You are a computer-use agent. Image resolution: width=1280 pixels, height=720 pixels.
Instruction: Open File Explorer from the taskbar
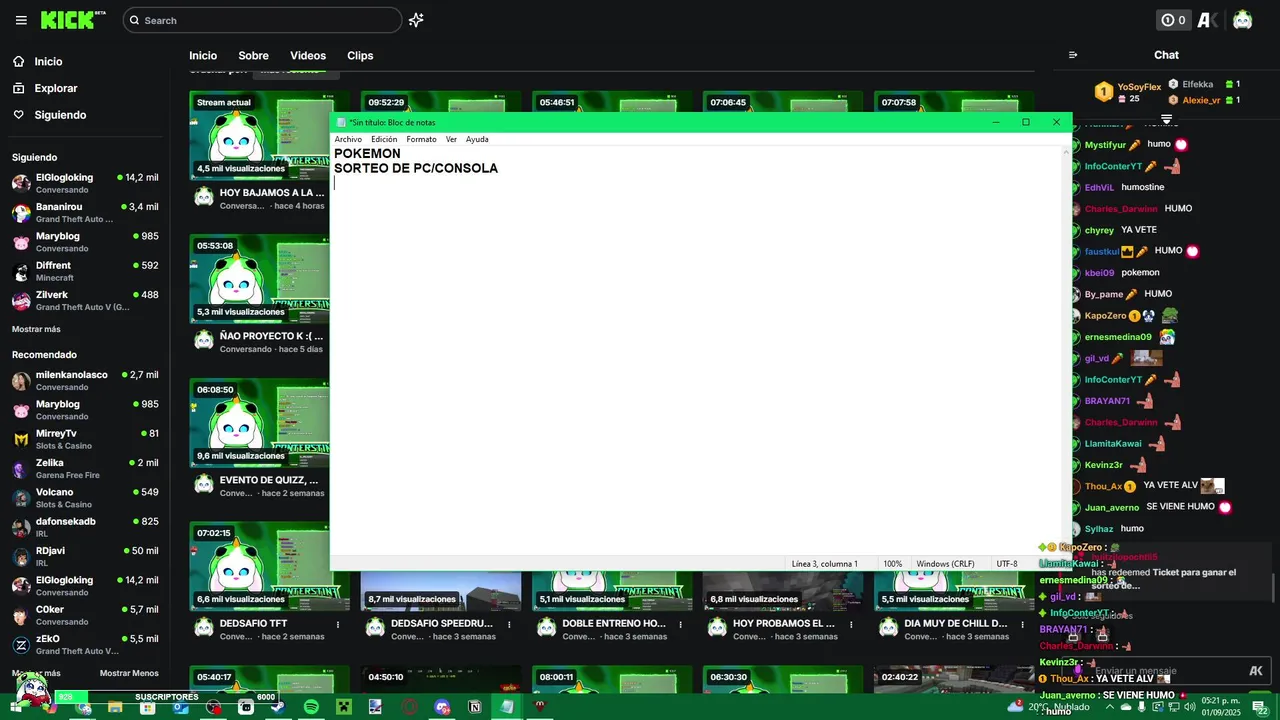pyautogui.click(x=115, y=707)
